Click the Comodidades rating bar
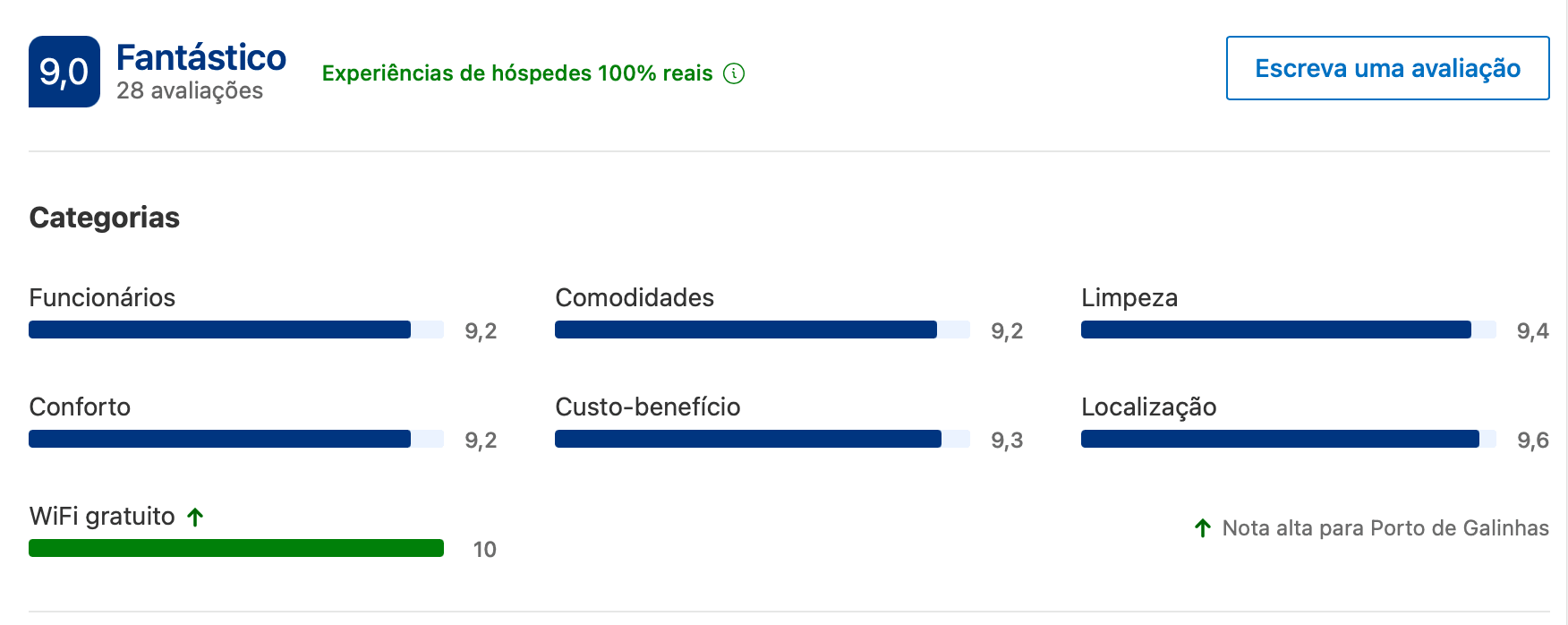This screenshot has height=625, width=1568. [763, 330]
